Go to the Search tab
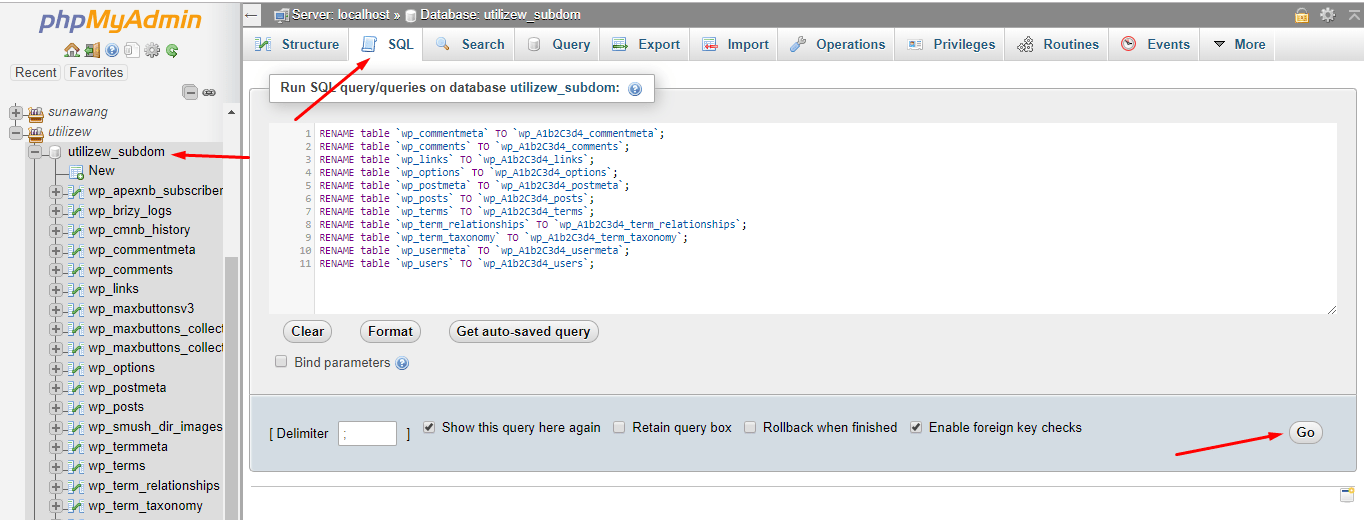 coord(469,44)
